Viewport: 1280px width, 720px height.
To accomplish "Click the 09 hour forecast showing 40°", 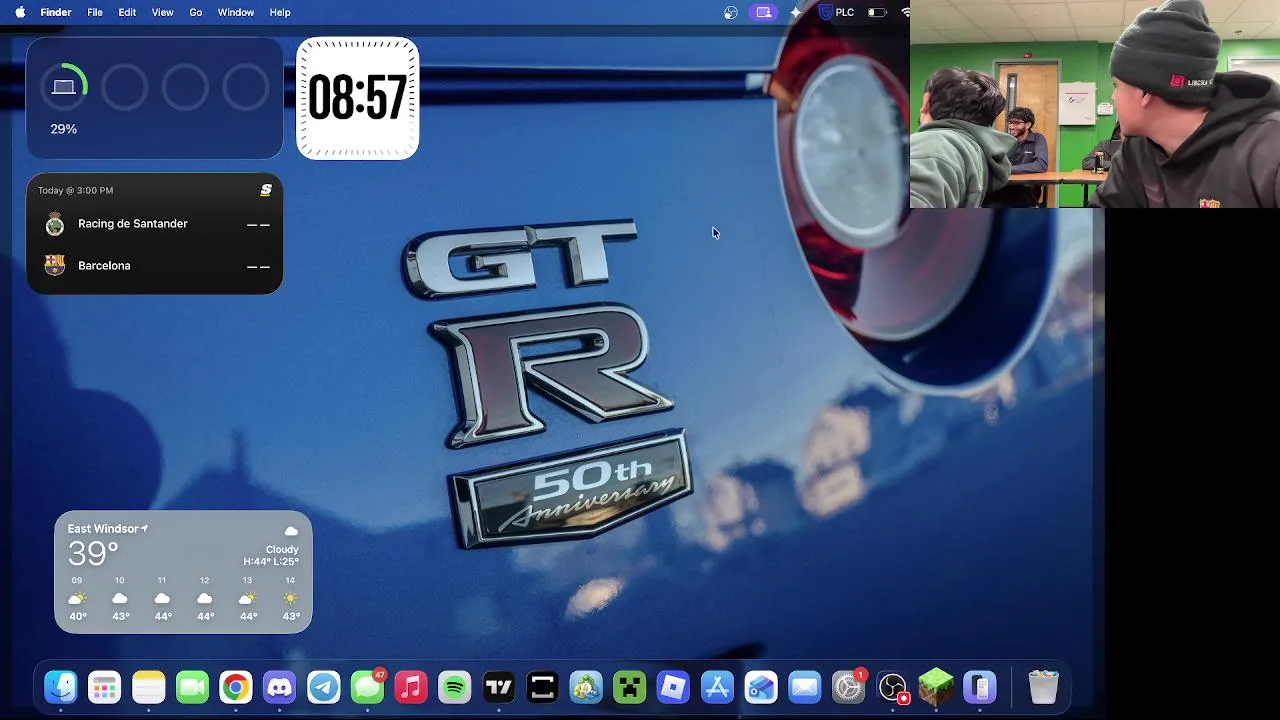I will coord(77,598).
